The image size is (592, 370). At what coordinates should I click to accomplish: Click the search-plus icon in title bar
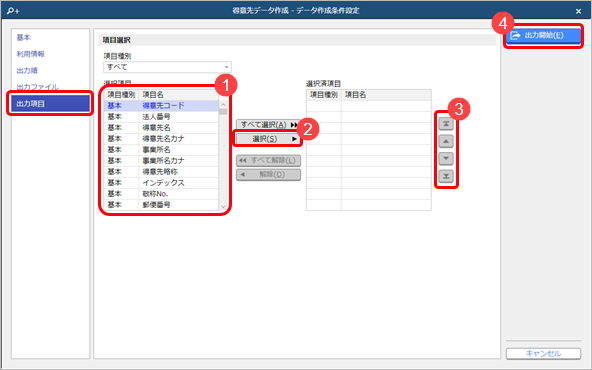click(13, 11)
